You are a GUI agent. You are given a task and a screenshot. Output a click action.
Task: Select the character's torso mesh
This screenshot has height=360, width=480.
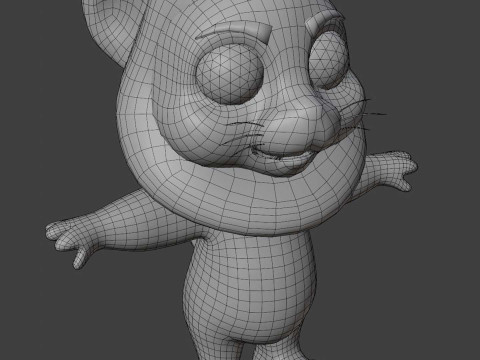pyautogui.click(x=250, y=287)
